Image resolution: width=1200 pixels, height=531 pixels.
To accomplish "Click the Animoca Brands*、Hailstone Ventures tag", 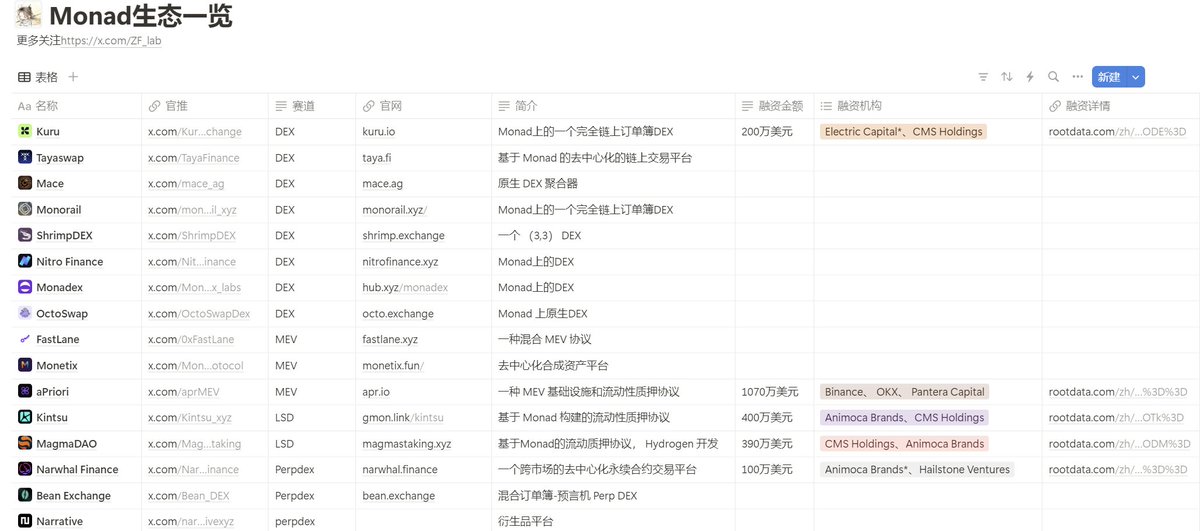I will coord(917,469).
